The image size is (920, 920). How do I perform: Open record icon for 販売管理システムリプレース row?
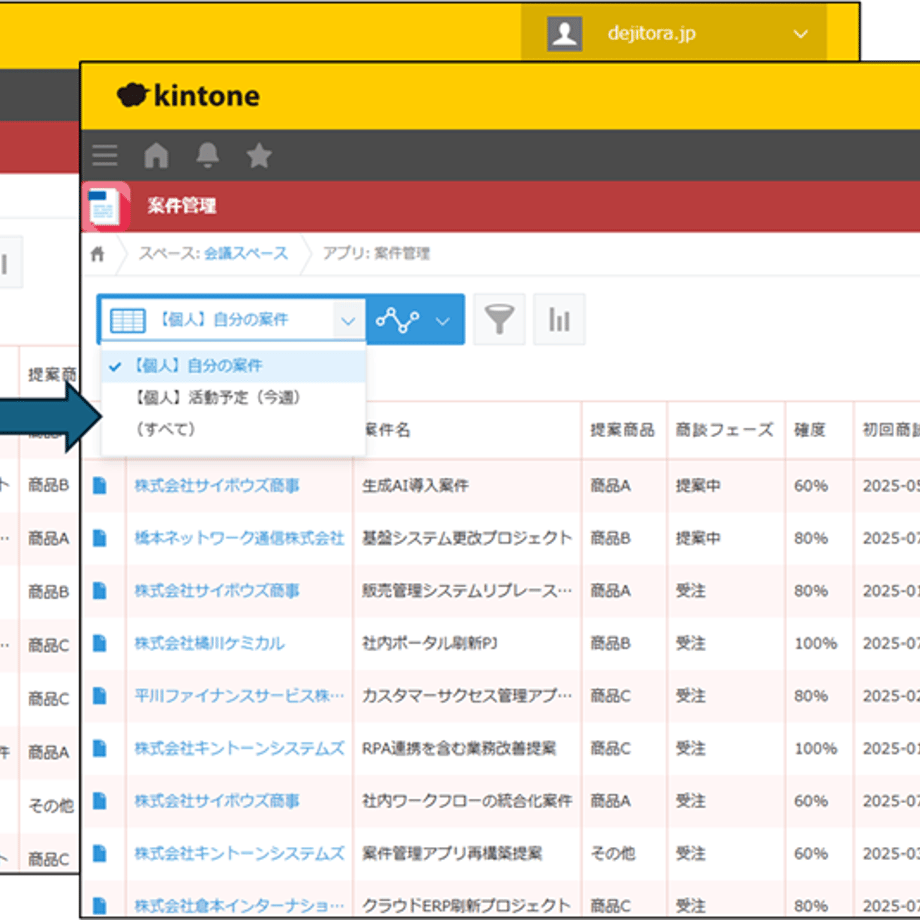(x=100, y=590)
